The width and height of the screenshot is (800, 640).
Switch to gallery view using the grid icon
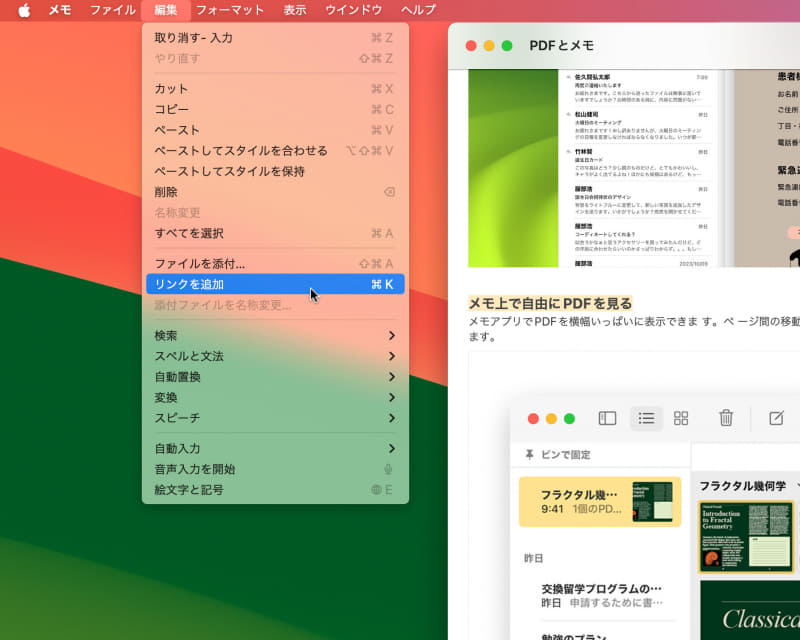[x=682, y=419]
